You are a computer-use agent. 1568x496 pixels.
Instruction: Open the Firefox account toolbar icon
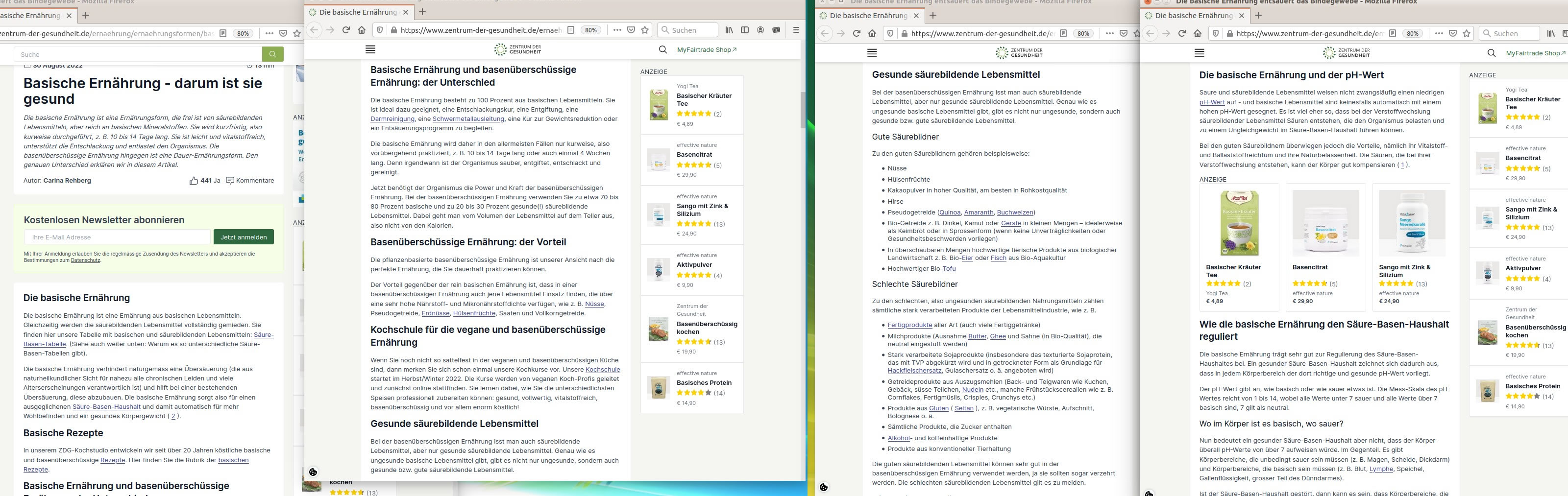point(760,30)
